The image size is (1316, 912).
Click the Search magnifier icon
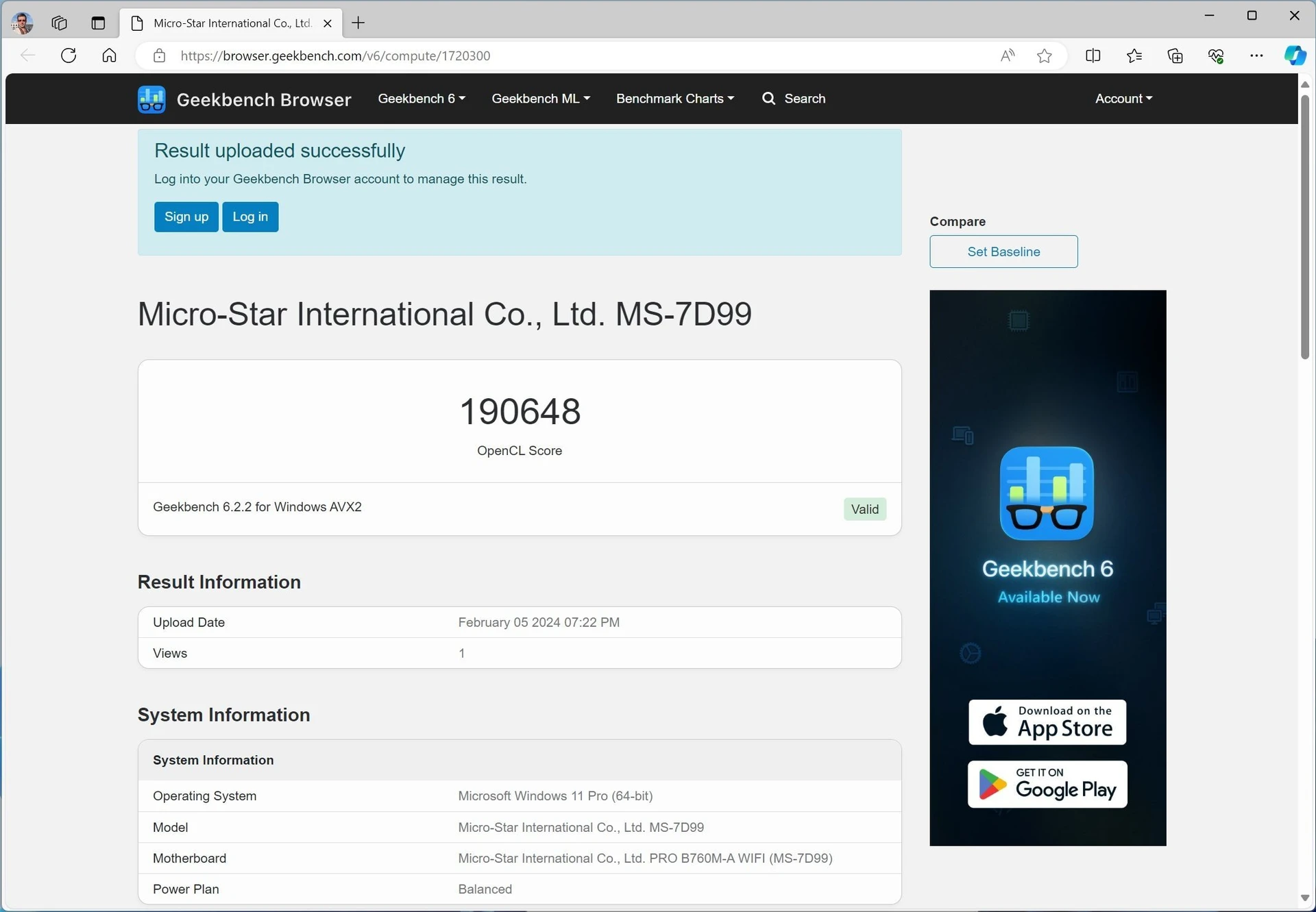pyautogui.click(x=768, y=99)
